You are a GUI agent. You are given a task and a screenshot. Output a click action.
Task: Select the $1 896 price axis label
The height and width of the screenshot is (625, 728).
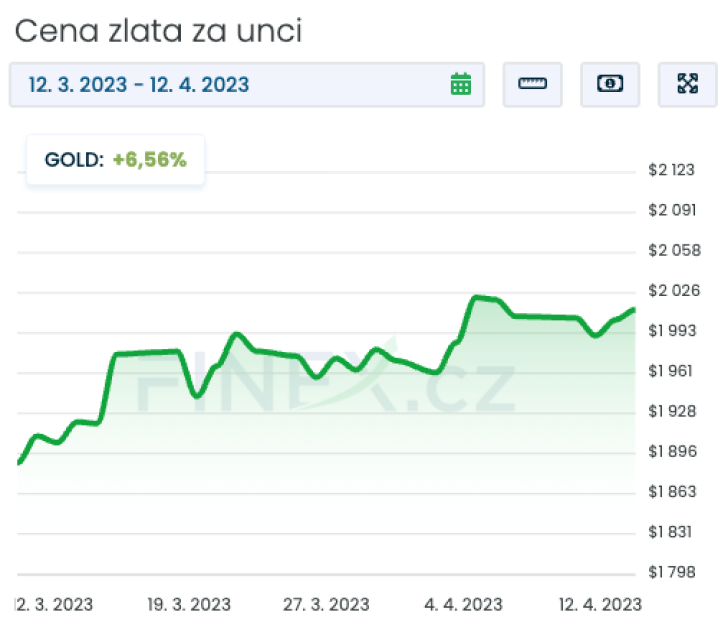(673, 451)
